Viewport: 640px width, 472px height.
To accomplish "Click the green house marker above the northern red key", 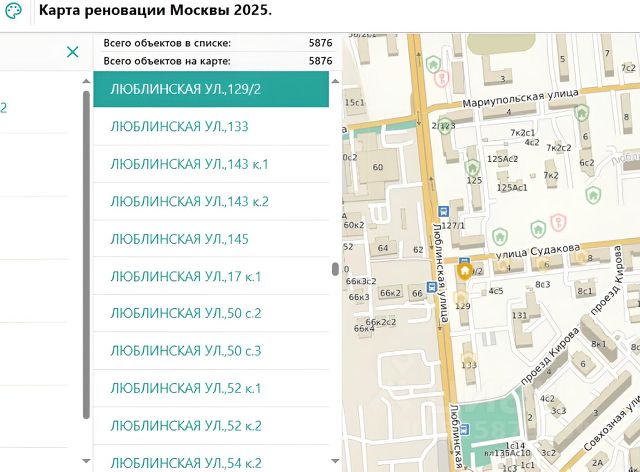I will point(433,64).
